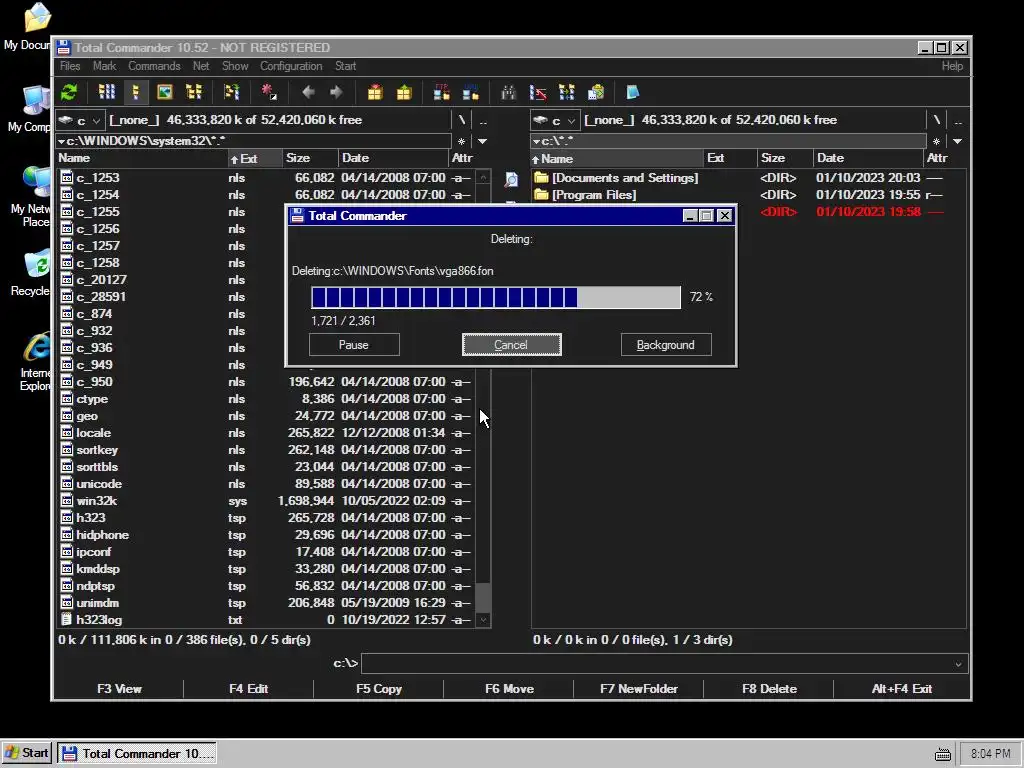This screenshot has height=768, width=1024.
Task: Click the F8 Delete button
Action: click(769, 689)
